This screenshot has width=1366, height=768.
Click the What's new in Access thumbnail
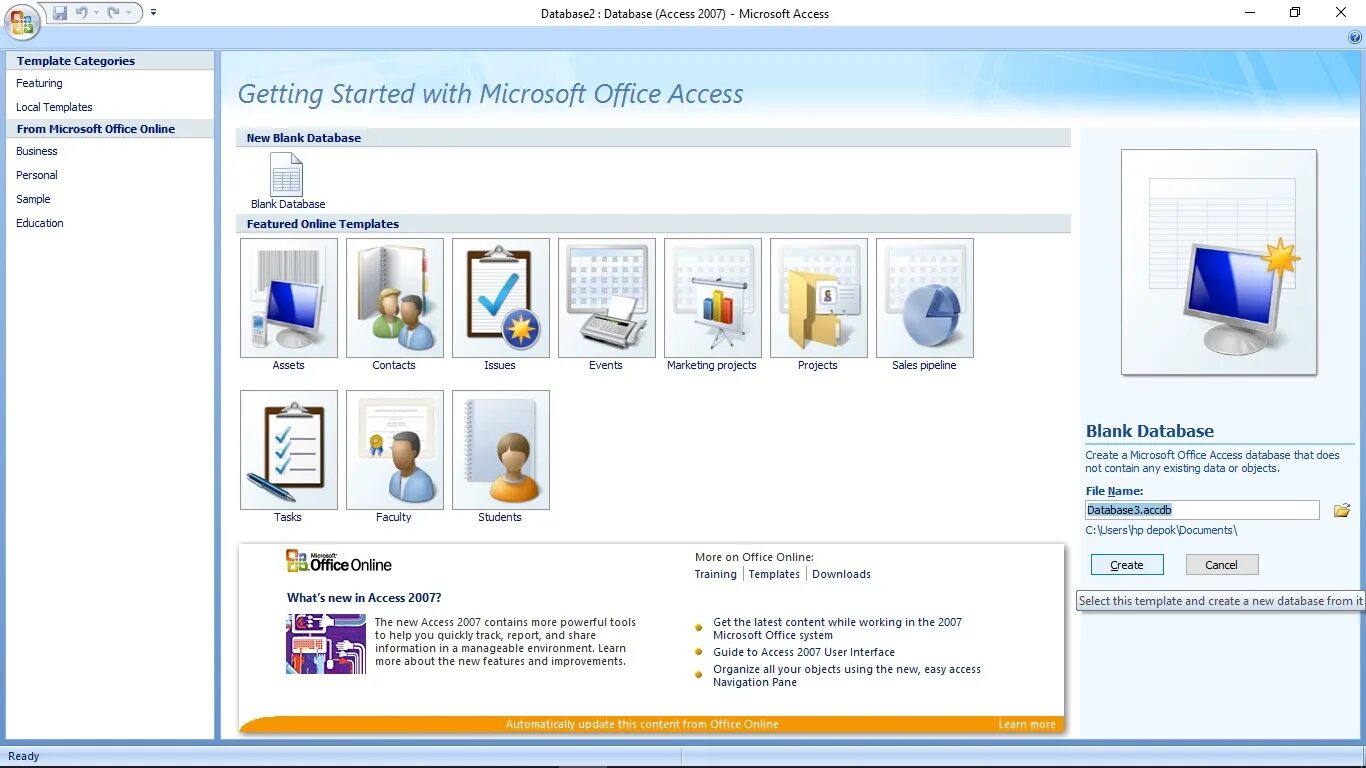click(326, 644)
